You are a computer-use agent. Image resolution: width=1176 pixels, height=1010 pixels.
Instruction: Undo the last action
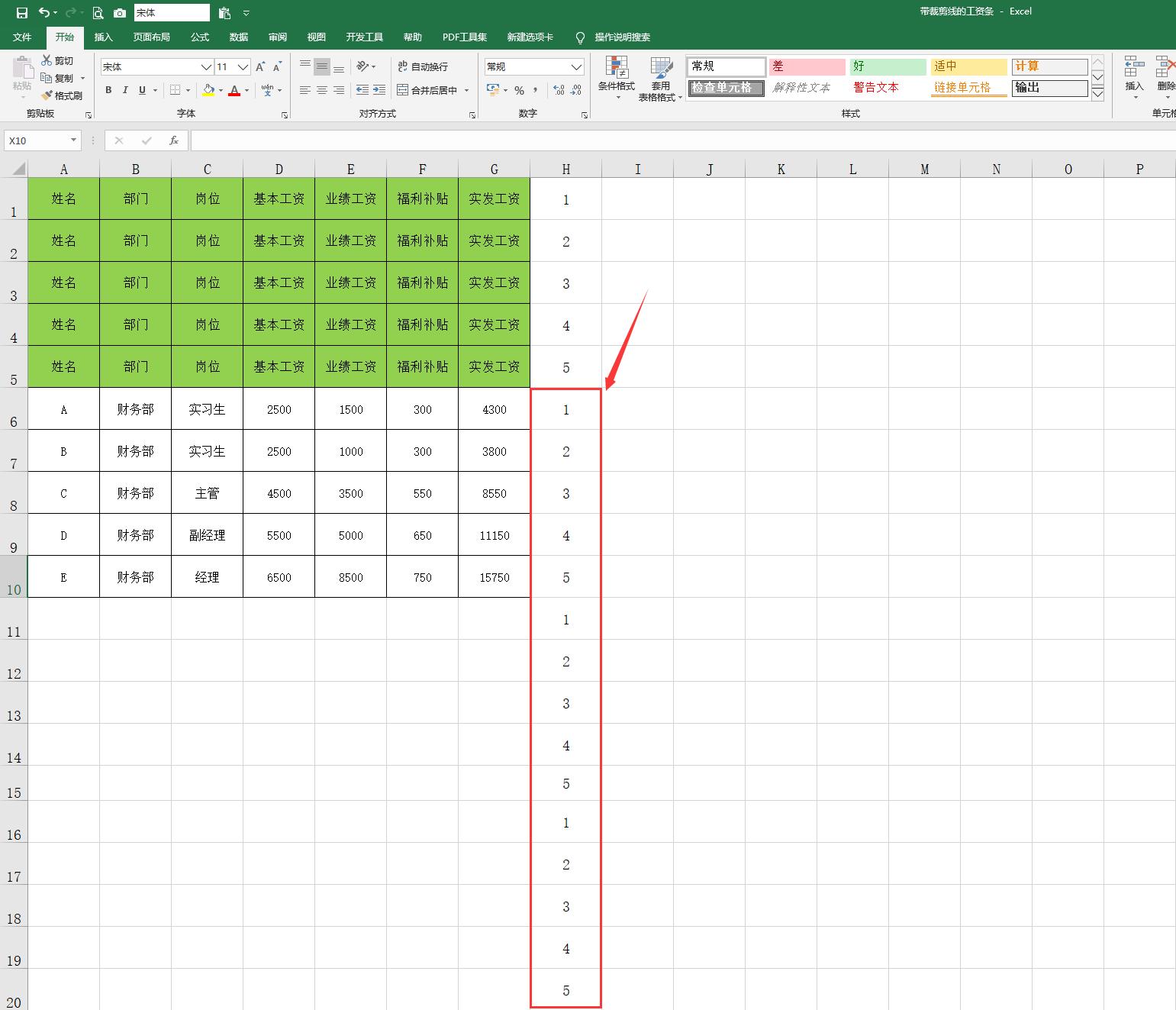[44, 13]
